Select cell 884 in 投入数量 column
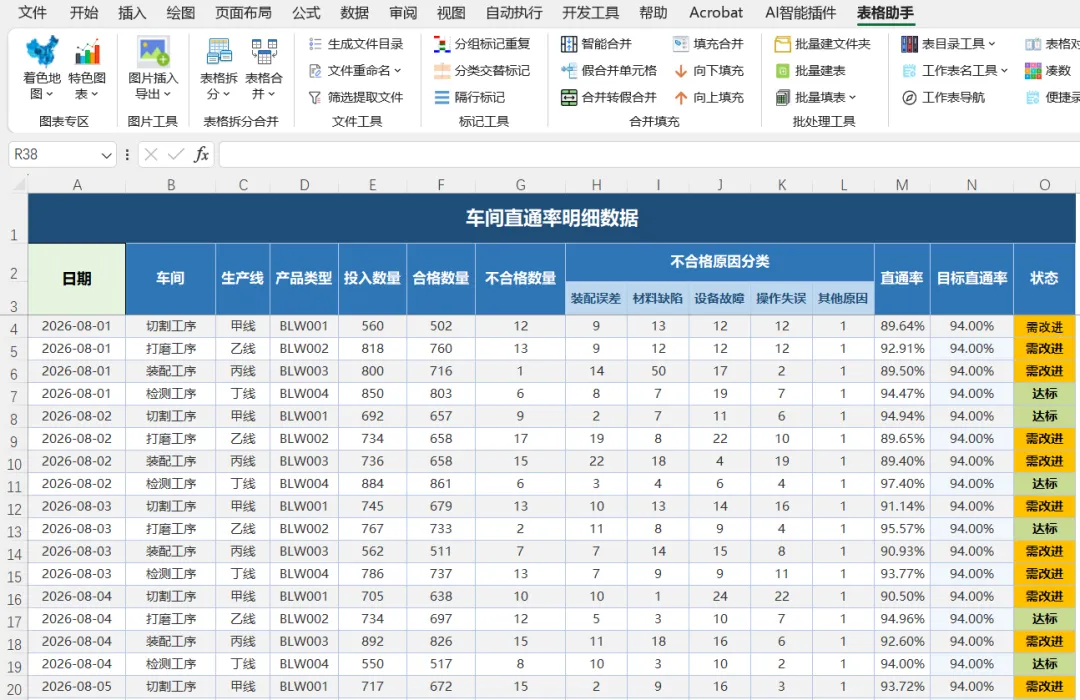 point(373,484)
